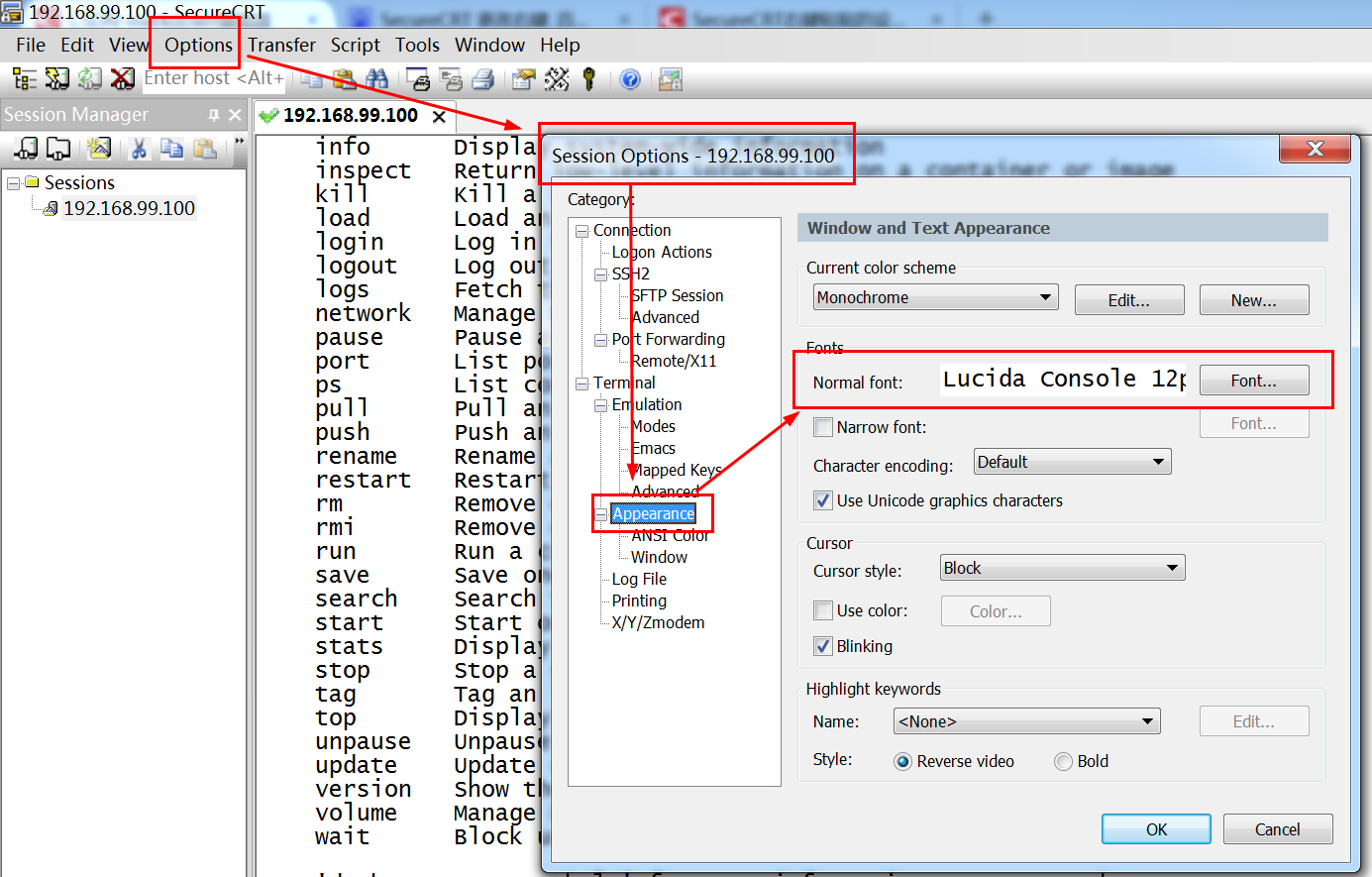
Task: Confirm Session Options with OK
Action: click(1157, 829)
